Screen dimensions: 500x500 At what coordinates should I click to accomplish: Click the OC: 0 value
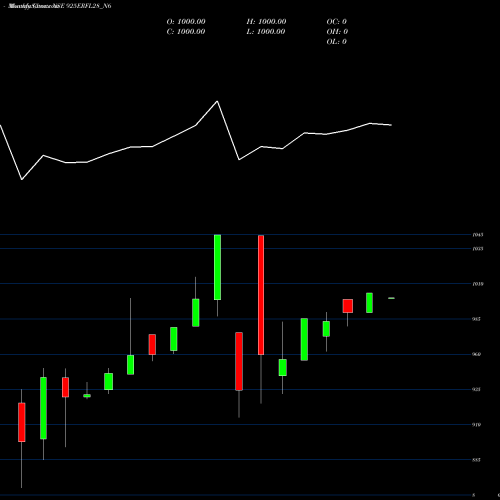pyautogui.click(x=337, y=22)
